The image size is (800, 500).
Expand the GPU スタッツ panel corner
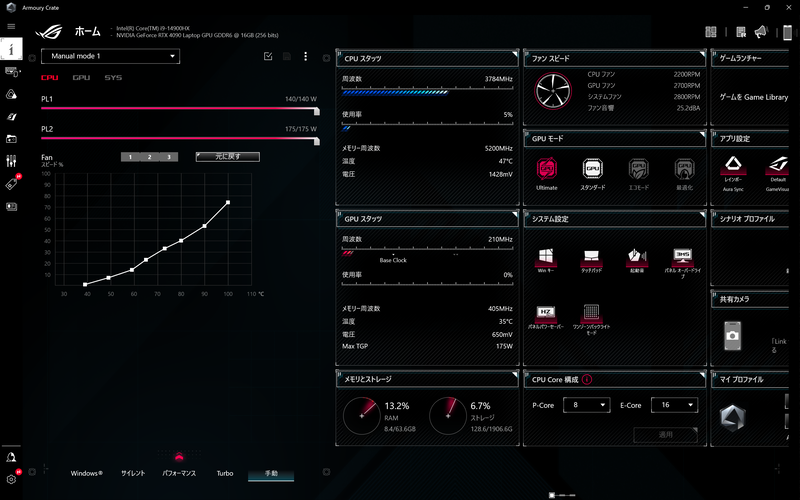click(x=515, y=214)
